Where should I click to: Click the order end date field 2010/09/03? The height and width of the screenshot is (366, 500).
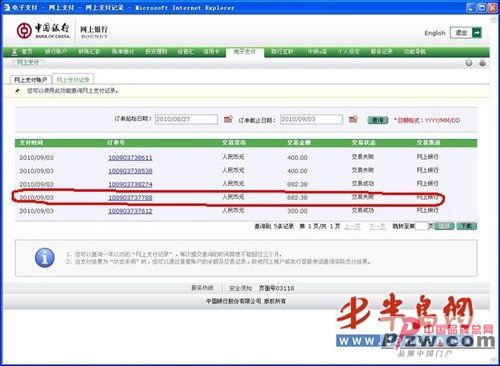311,119
